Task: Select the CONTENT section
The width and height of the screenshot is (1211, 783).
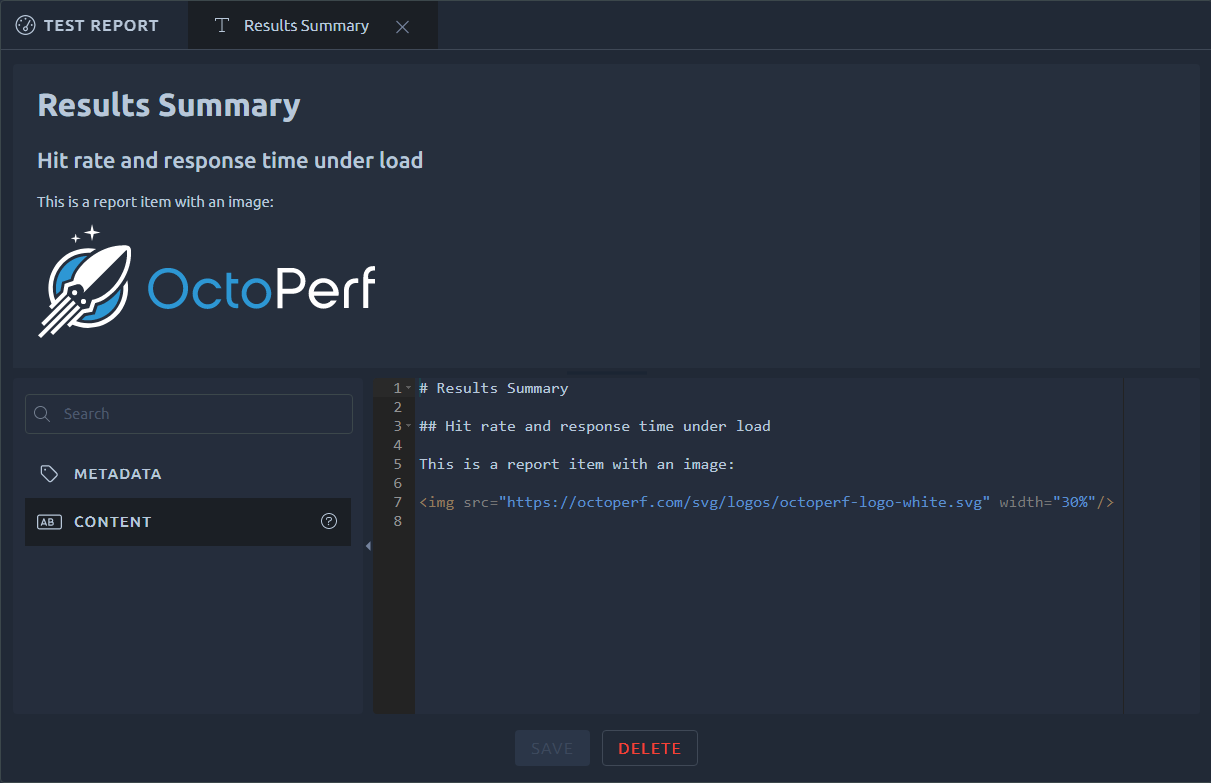Action: point(188,522)
